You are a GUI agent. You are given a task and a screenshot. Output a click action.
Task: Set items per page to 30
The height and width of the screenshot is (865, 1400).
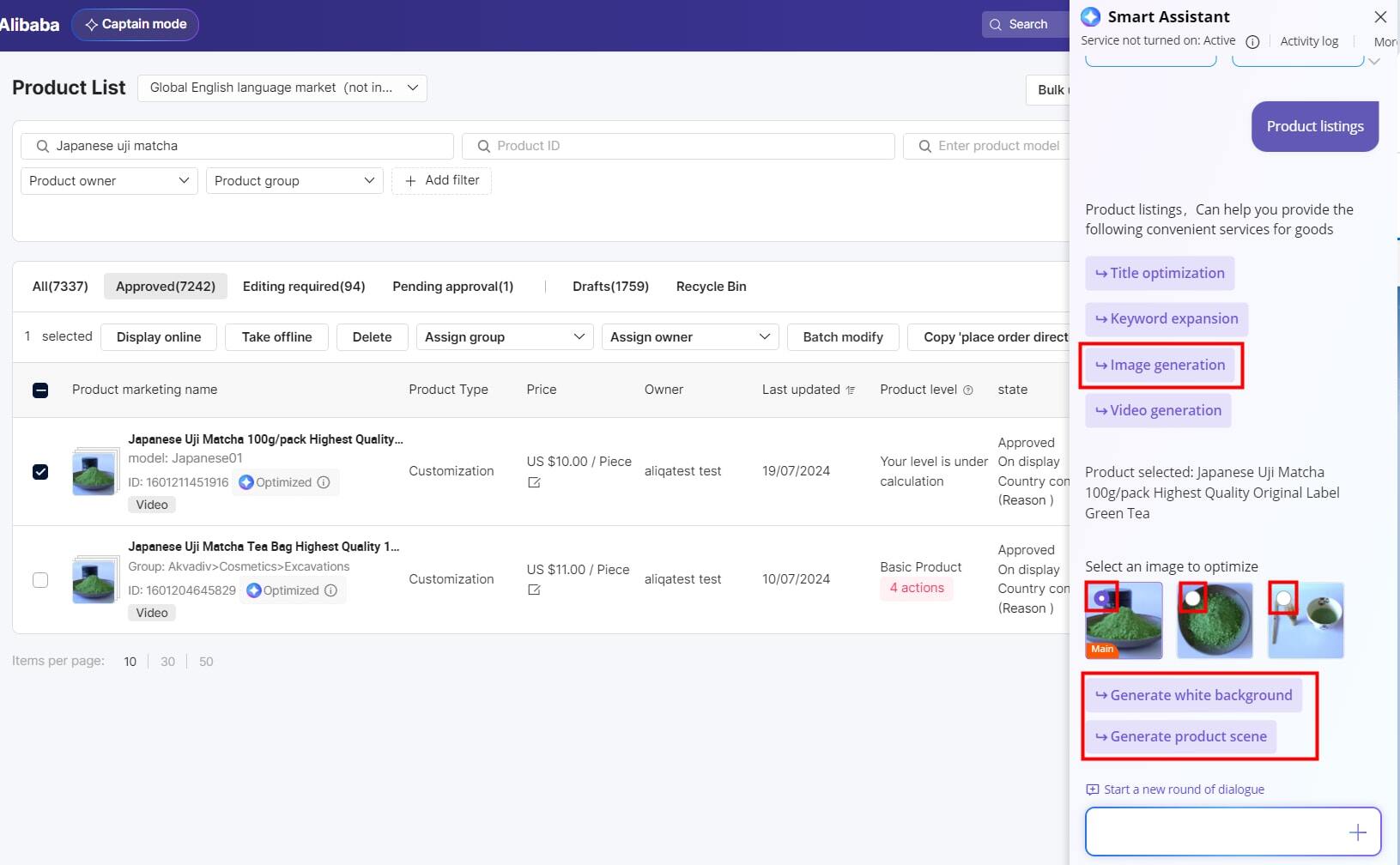tap(167, 662)
